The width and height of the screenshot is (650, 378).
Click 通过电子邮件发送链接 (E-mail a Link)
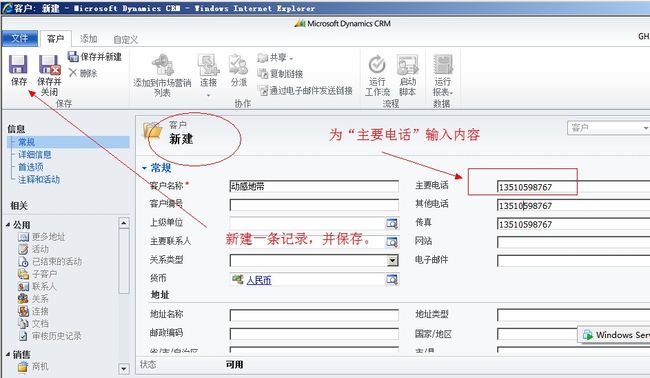tap(305, 90)
